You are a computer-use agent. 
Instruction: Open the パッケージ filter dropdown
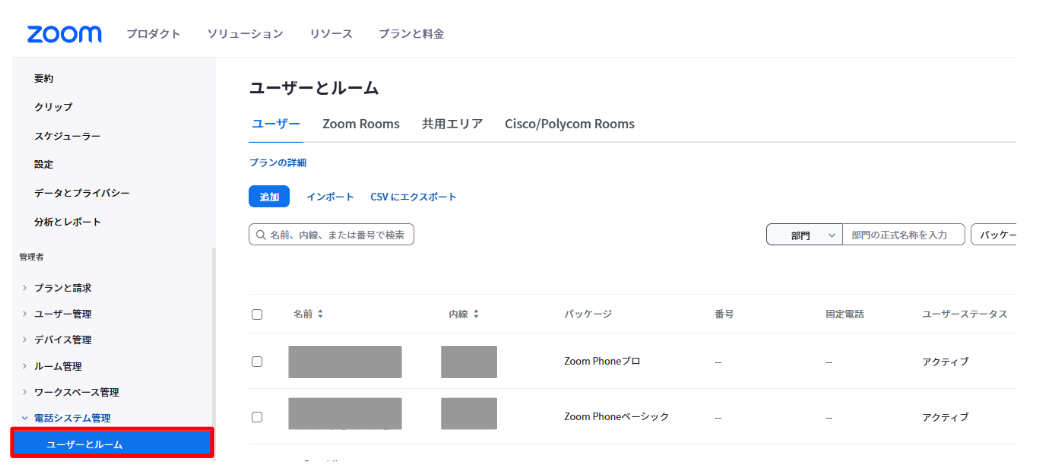coord(994,235)
